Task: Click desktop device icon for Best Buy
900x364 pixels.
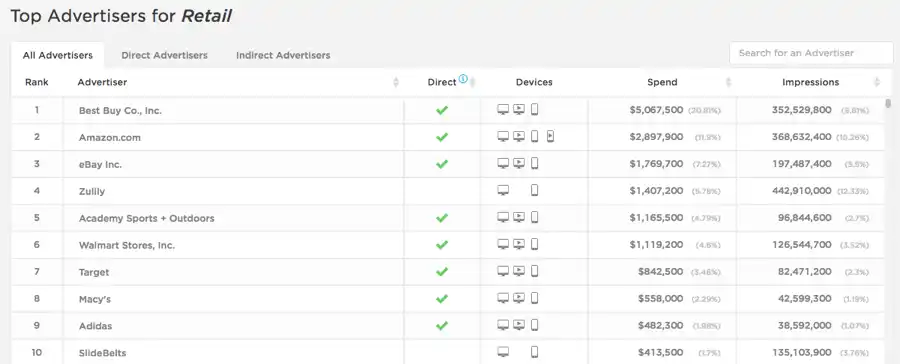Action: pos(503,110)
